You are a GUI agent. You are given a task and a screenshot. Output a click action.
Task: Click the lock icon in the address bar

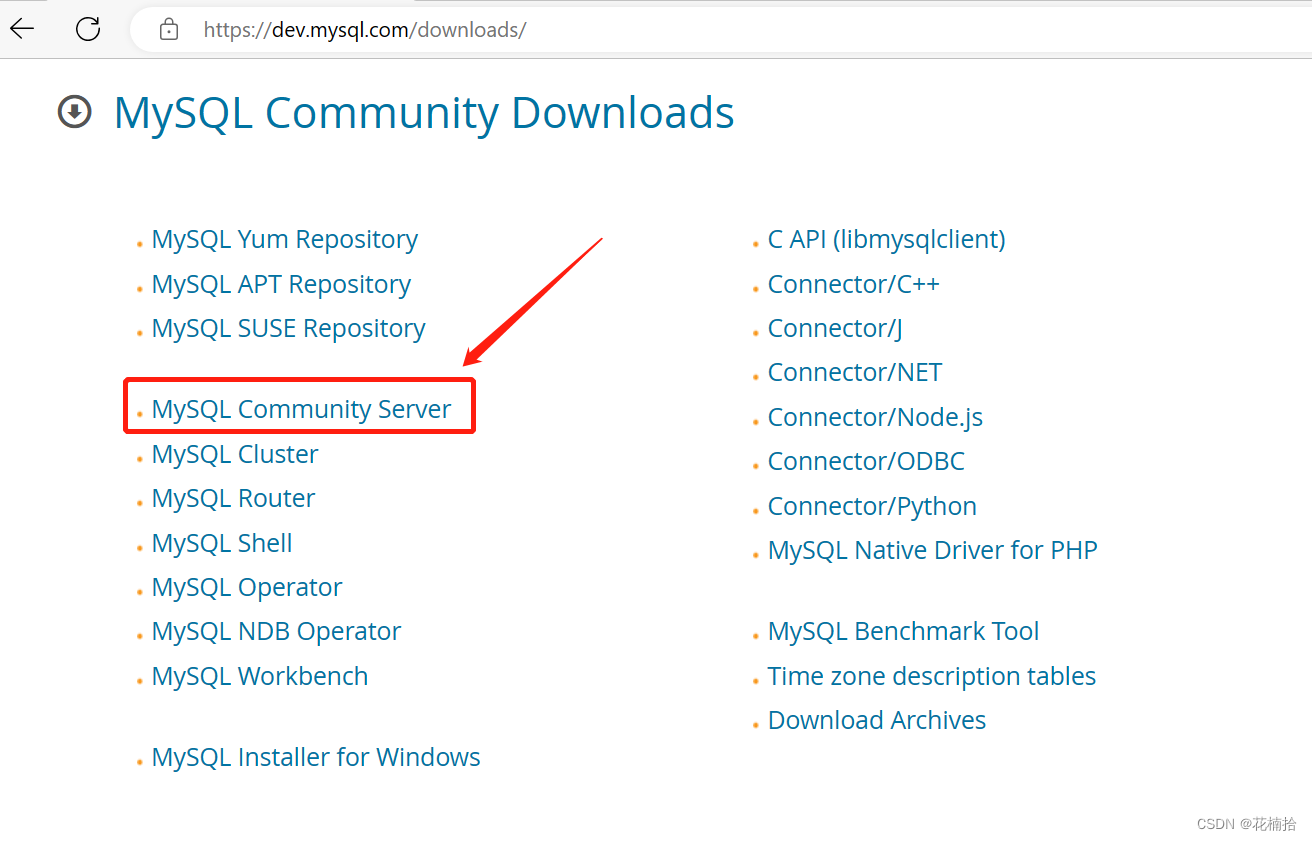click(169, 29)
